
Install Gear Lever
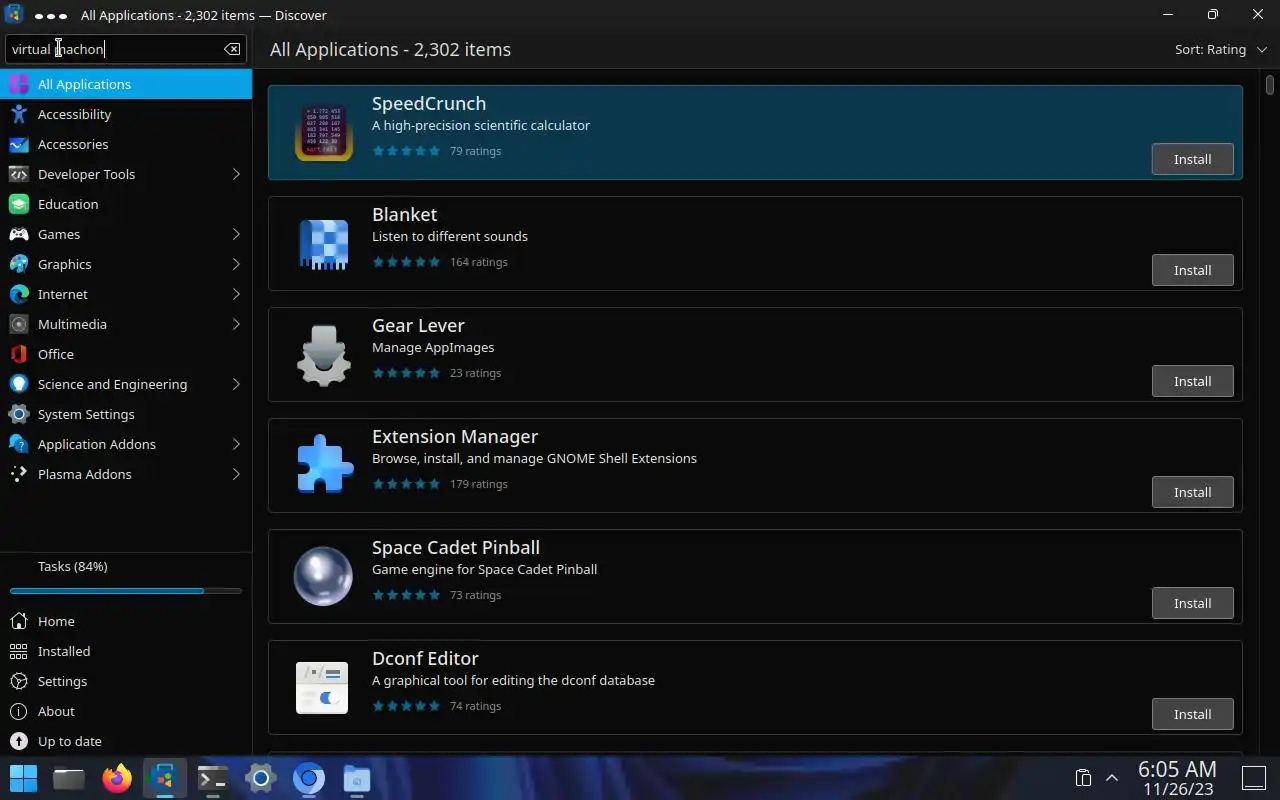(x=1192, y=381)
